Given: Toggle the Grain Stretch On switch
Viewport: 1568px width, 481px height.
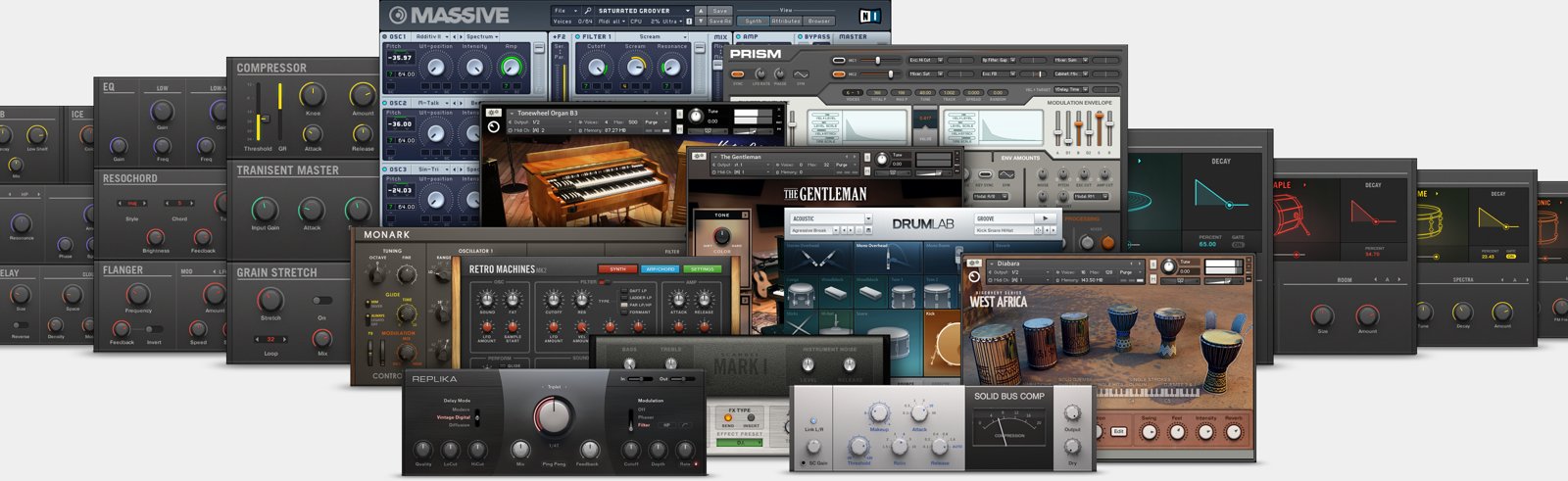Looking at the screenshot, I should (321, 301).
